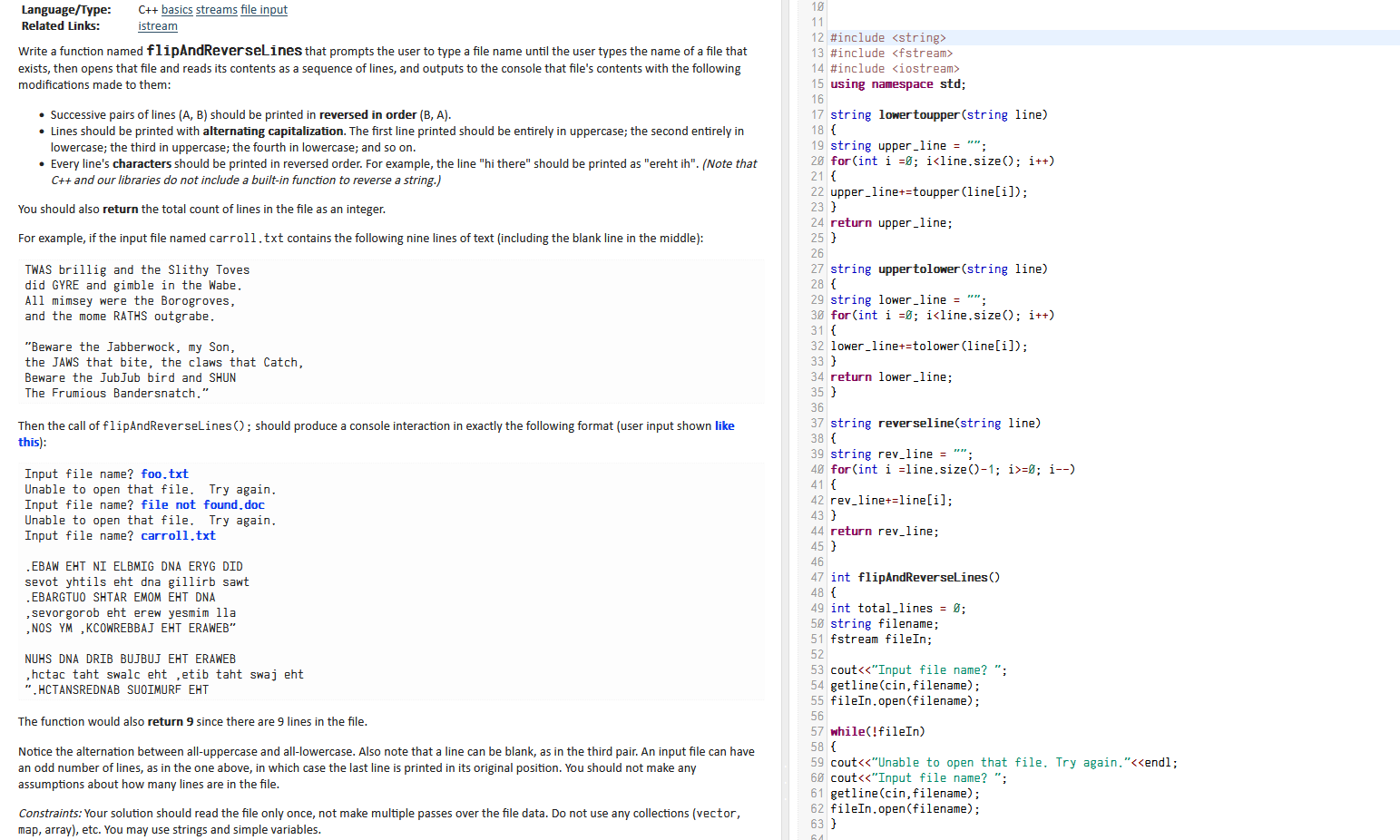The width and height of the screenshot is (1400, 840).
Task: Open the "istream" related link
Action: point(157,26)
